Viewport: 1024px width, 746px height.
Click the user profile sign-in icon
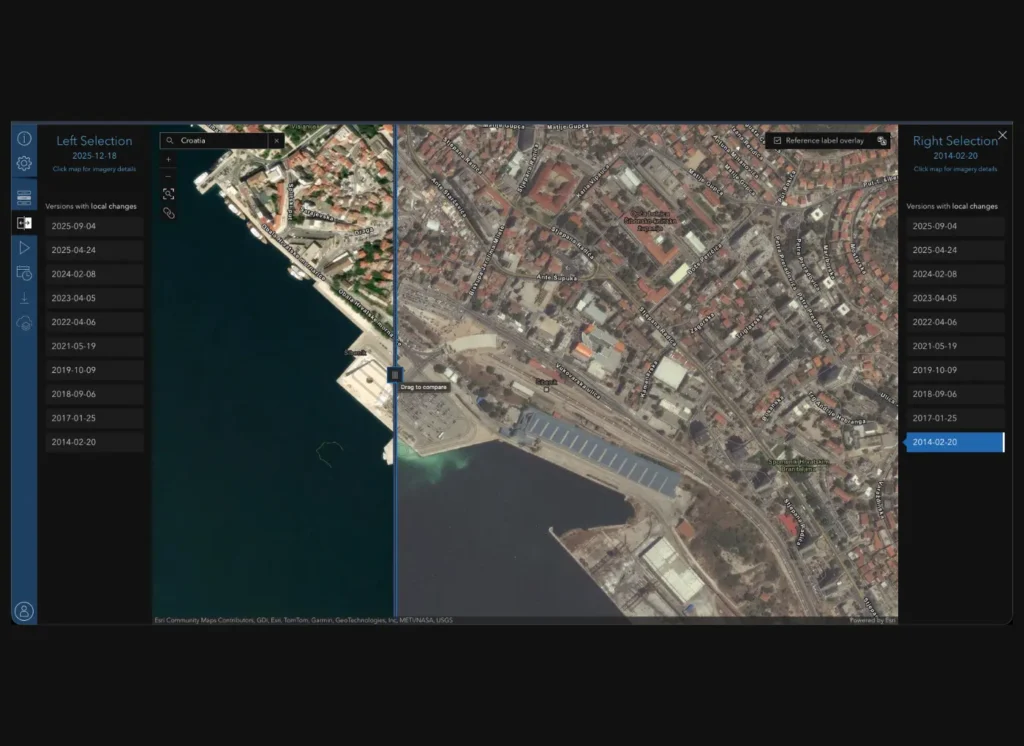point(24,611)
